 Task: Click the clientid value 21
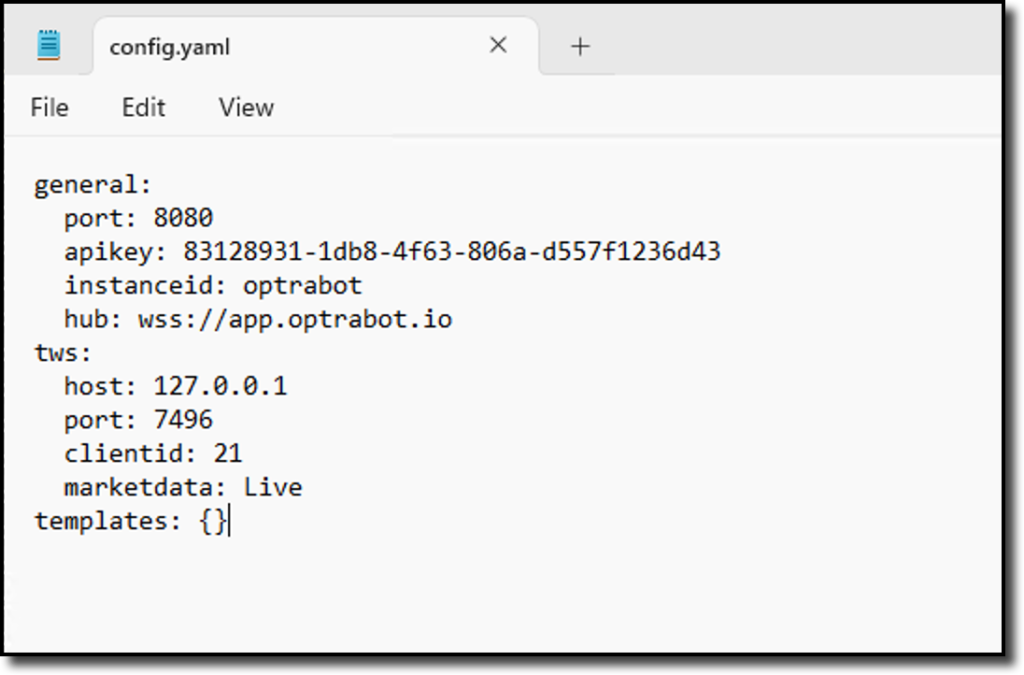coord(228,453)
